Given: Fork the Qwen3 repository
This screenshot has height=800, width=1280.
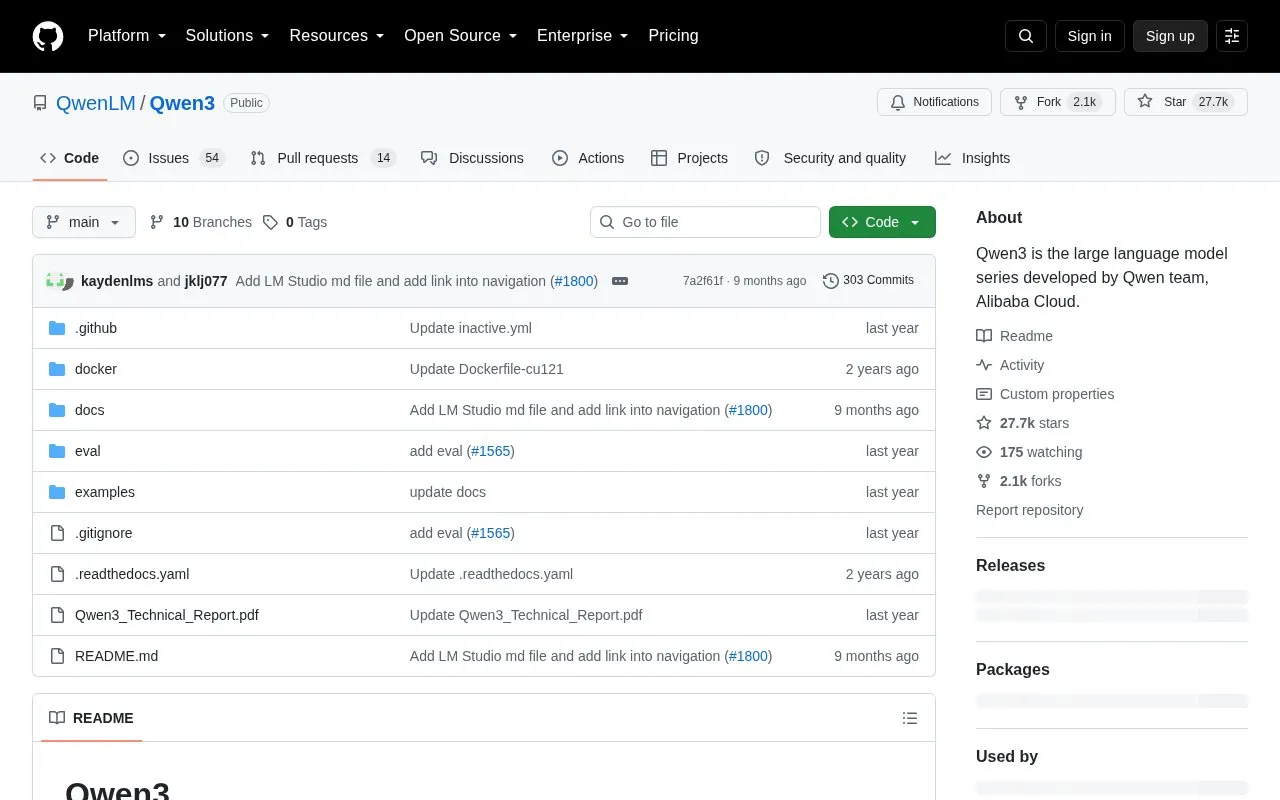Looking at the screenshot, I should tap(1057, 102).
